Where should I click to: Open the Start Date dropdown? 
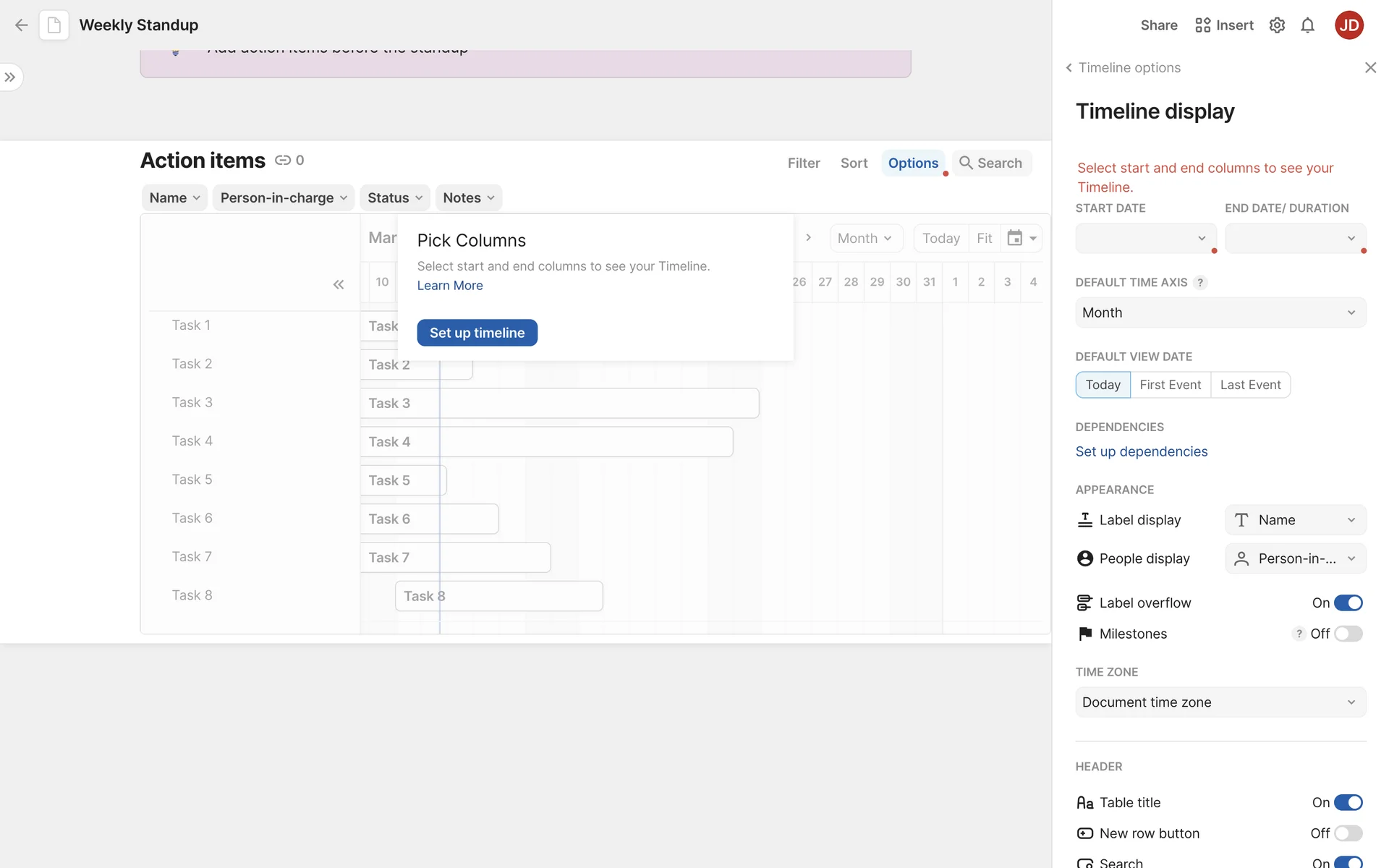tap(1145, 239)
